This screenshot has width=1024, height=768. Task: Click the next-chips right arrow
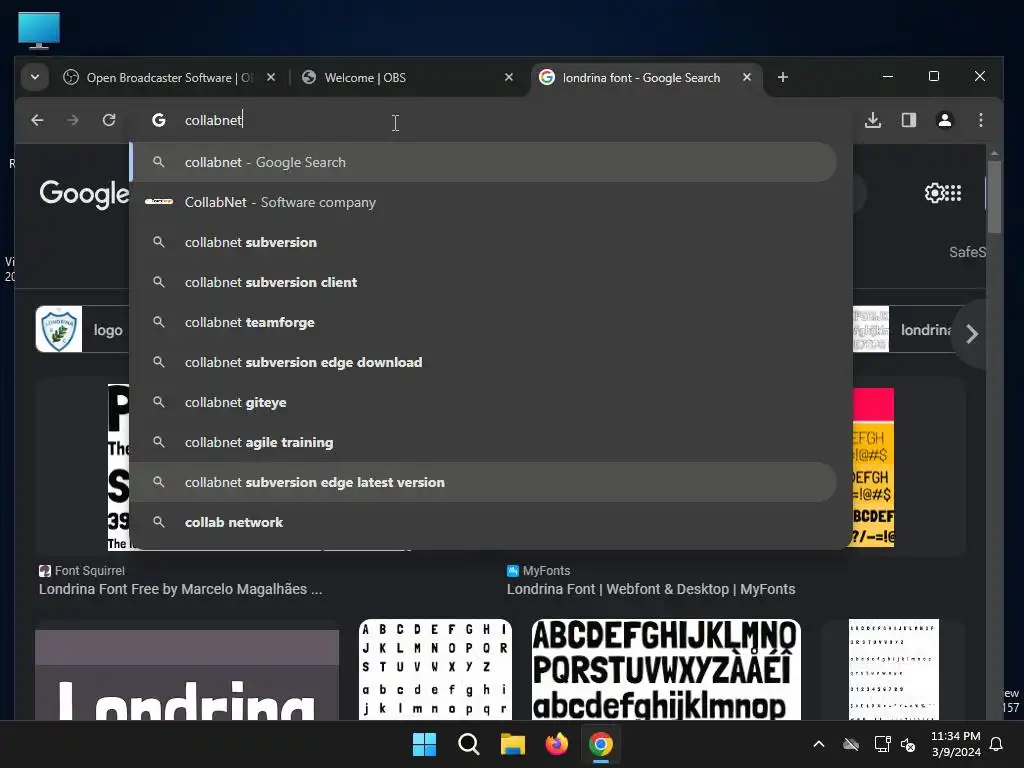pos(972,334)
